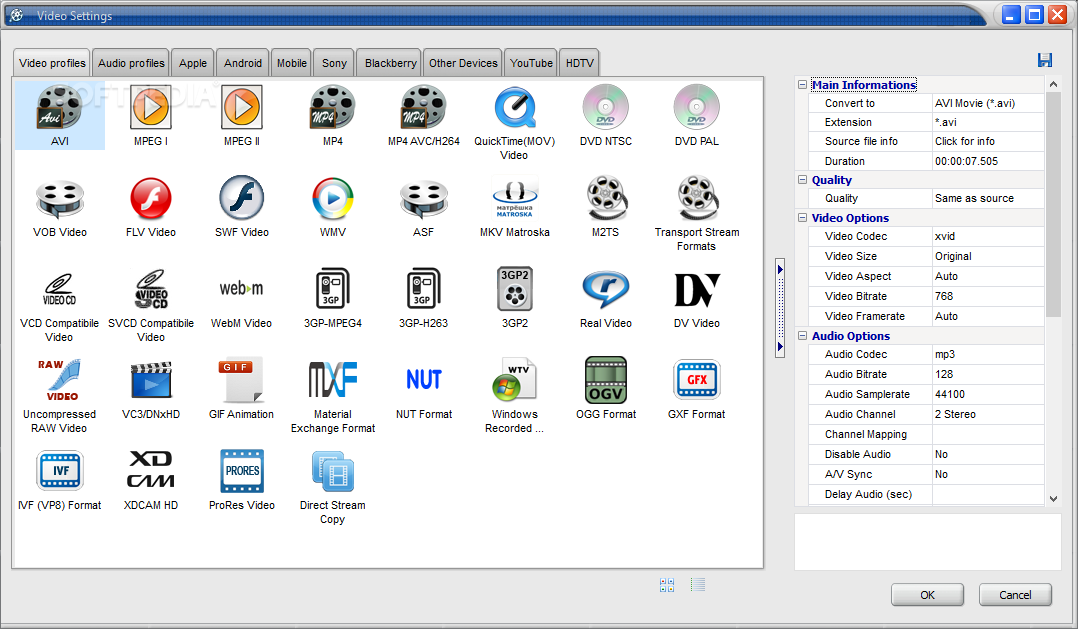Switch to the HDTV tab
Screen dimensions: 1078x629
[580, 63]
